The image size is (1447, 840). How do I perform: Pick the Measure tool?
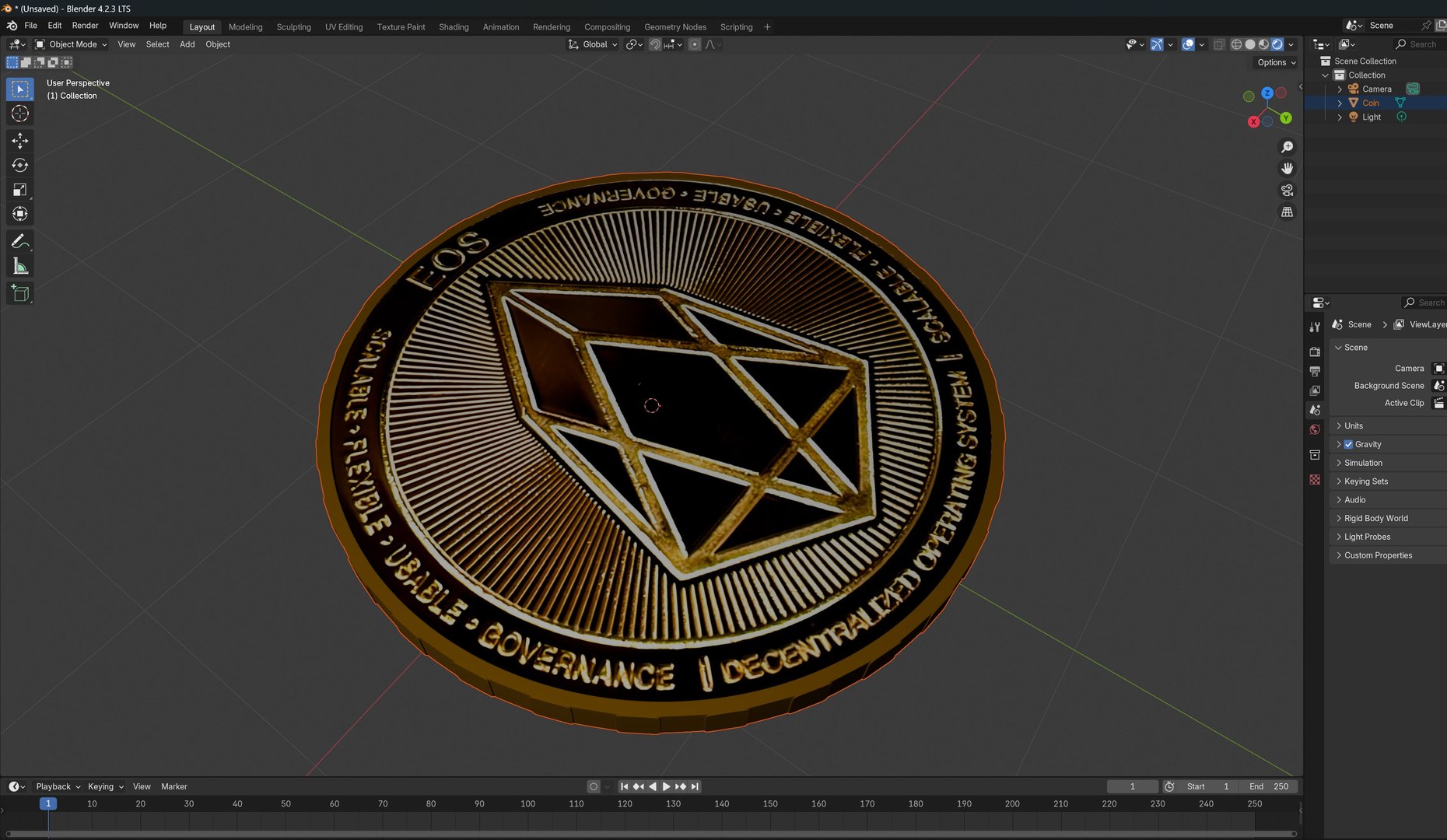coord(20,267)
